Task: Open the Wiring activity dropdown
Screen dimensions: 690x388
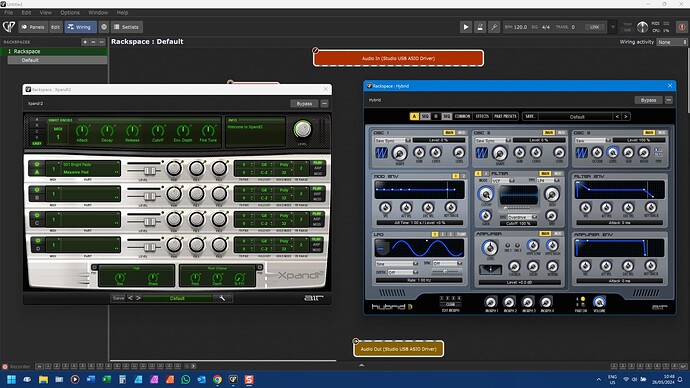Action: pos(672,42)
